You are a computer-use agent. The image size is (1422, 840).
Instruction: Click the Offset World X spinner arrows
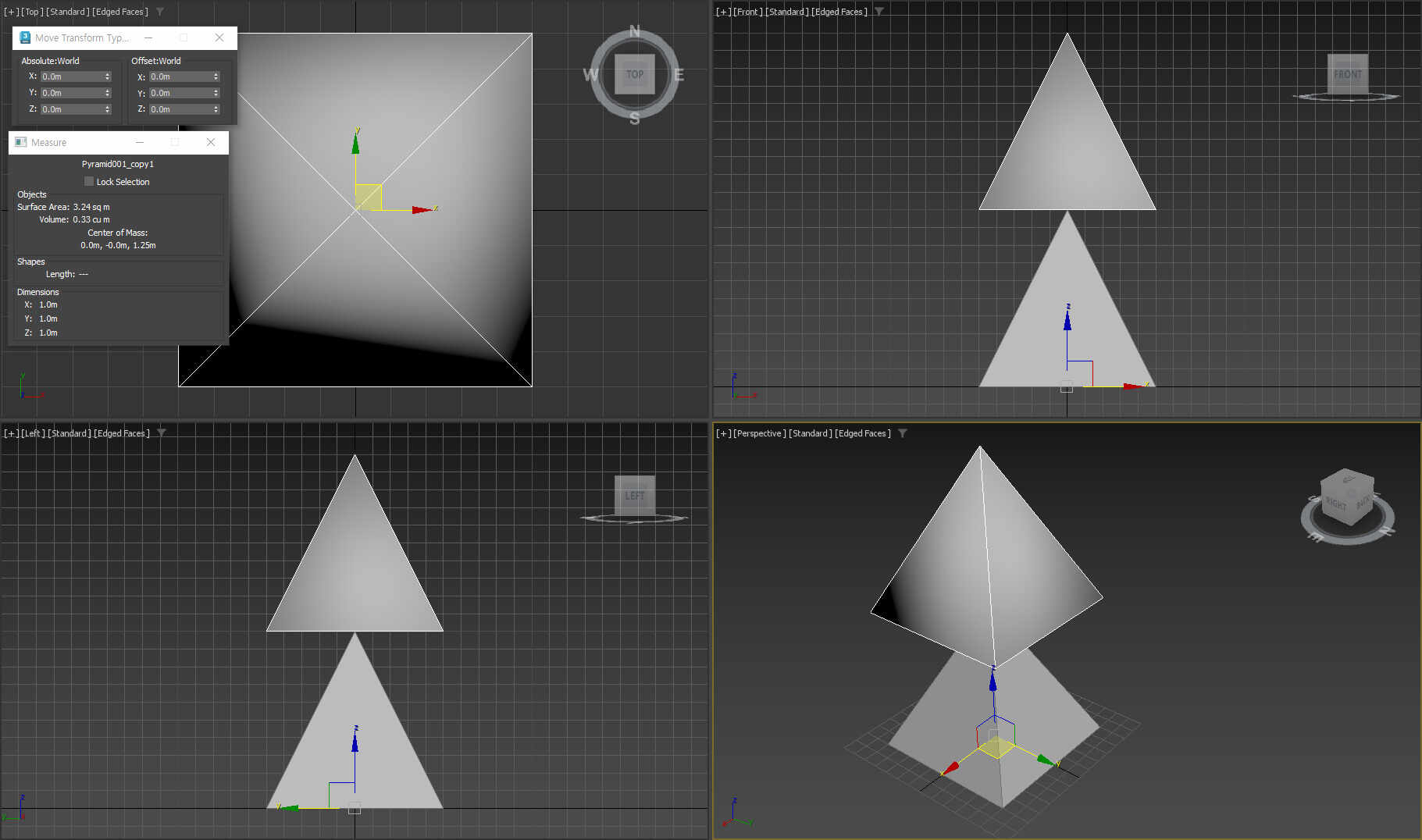[x=216, y=77]
